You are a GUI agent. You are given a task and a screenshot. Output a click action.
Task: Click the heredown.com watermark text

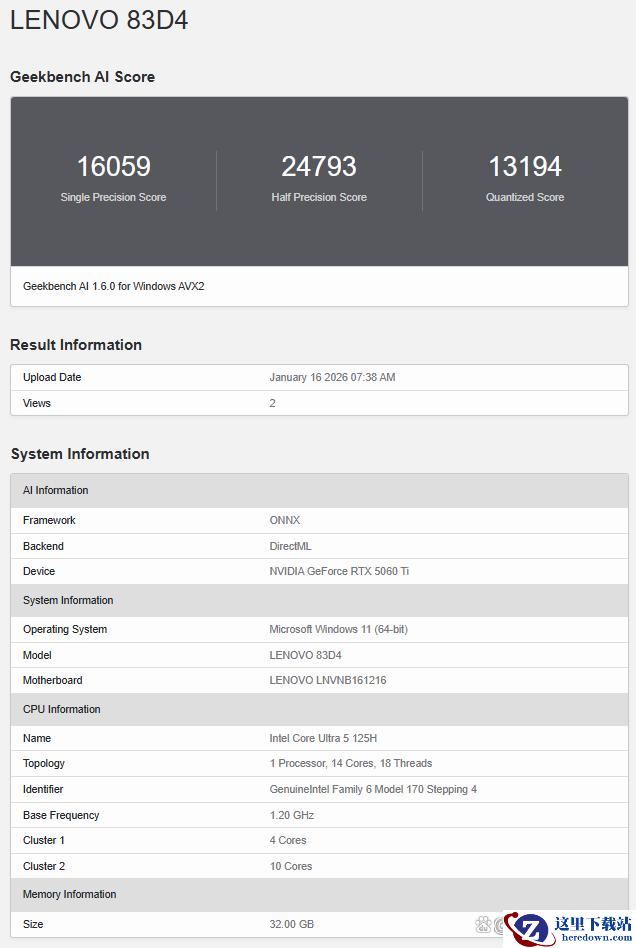tap(596, 939)
